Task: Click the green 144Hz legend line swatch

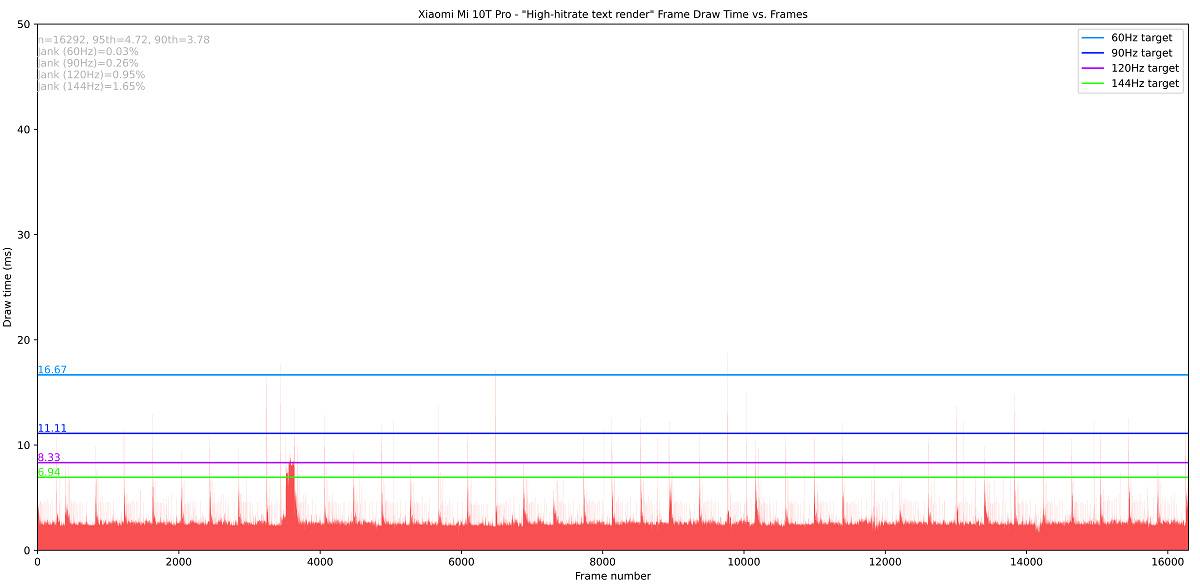Action: pos(1093,84)
